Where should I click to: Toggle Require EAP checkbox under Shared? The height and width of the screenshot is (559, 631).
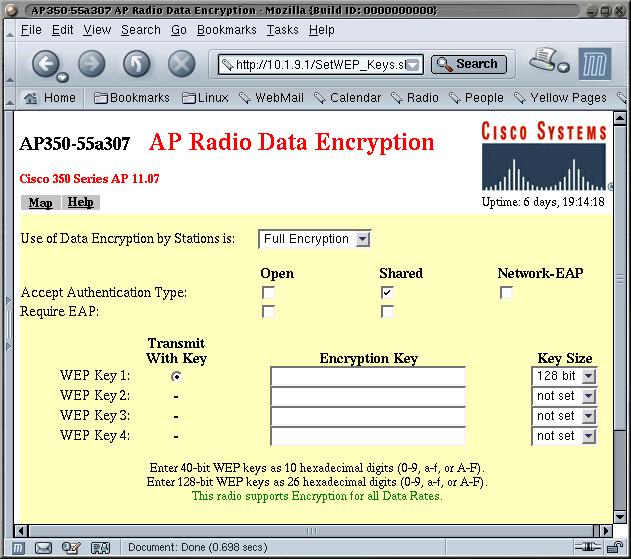pos(387,311)
